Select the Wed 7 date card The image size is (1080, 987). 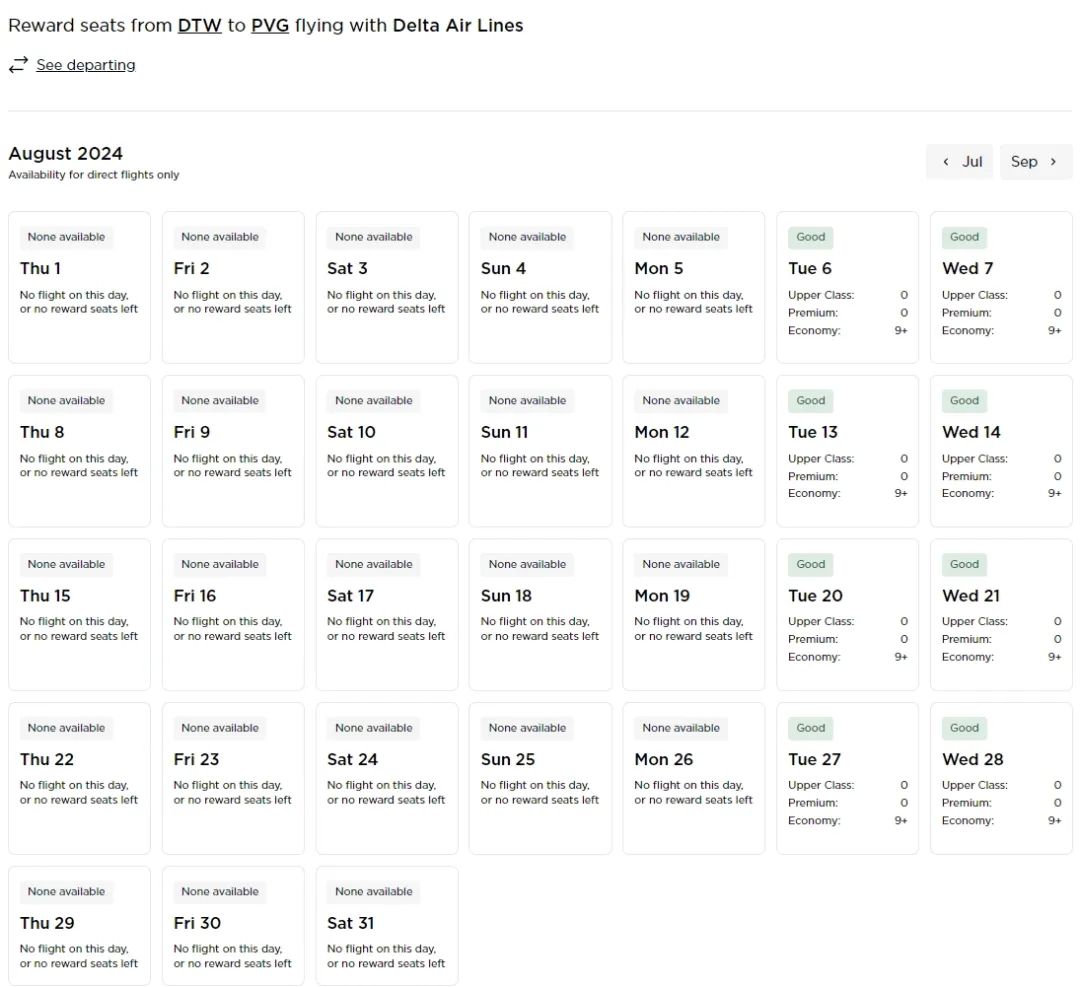1000,287
